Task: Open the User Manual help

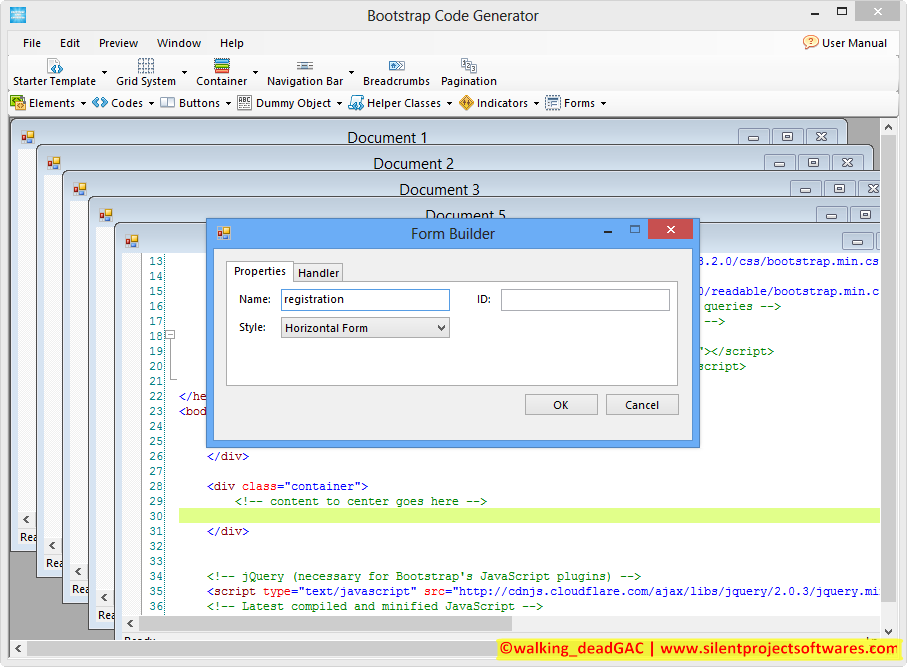Action: 845,43
